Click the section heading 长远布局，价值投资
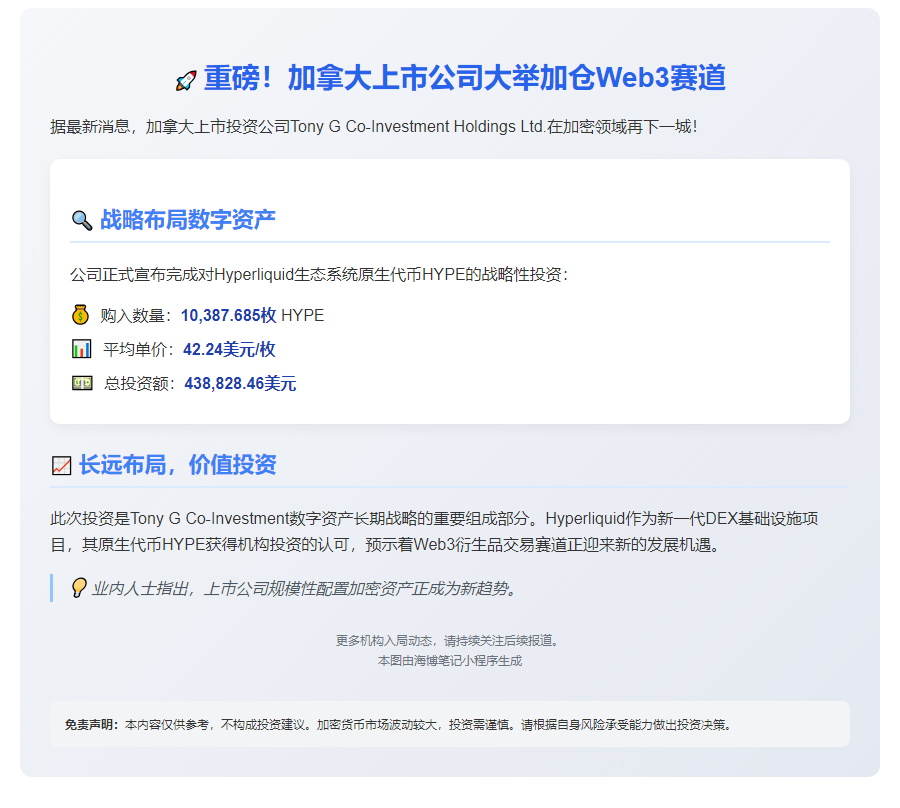Screen dimensions: 900x808 (177, 465)
